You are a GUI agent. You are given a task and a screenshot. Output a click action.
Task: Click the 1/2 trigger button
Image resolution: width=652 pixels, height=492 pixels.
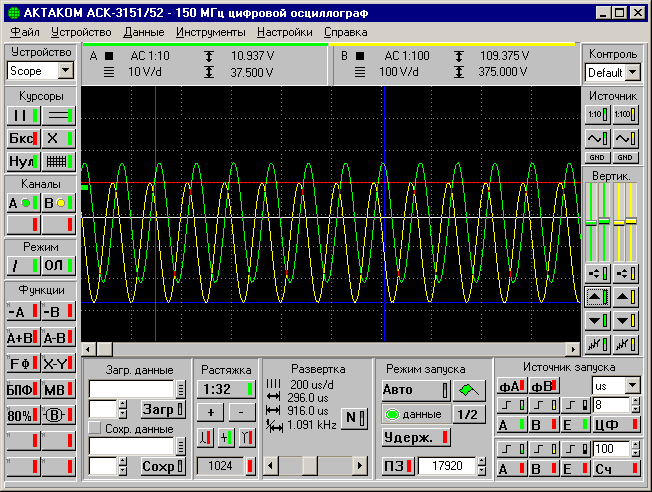(x=469, y=414)
